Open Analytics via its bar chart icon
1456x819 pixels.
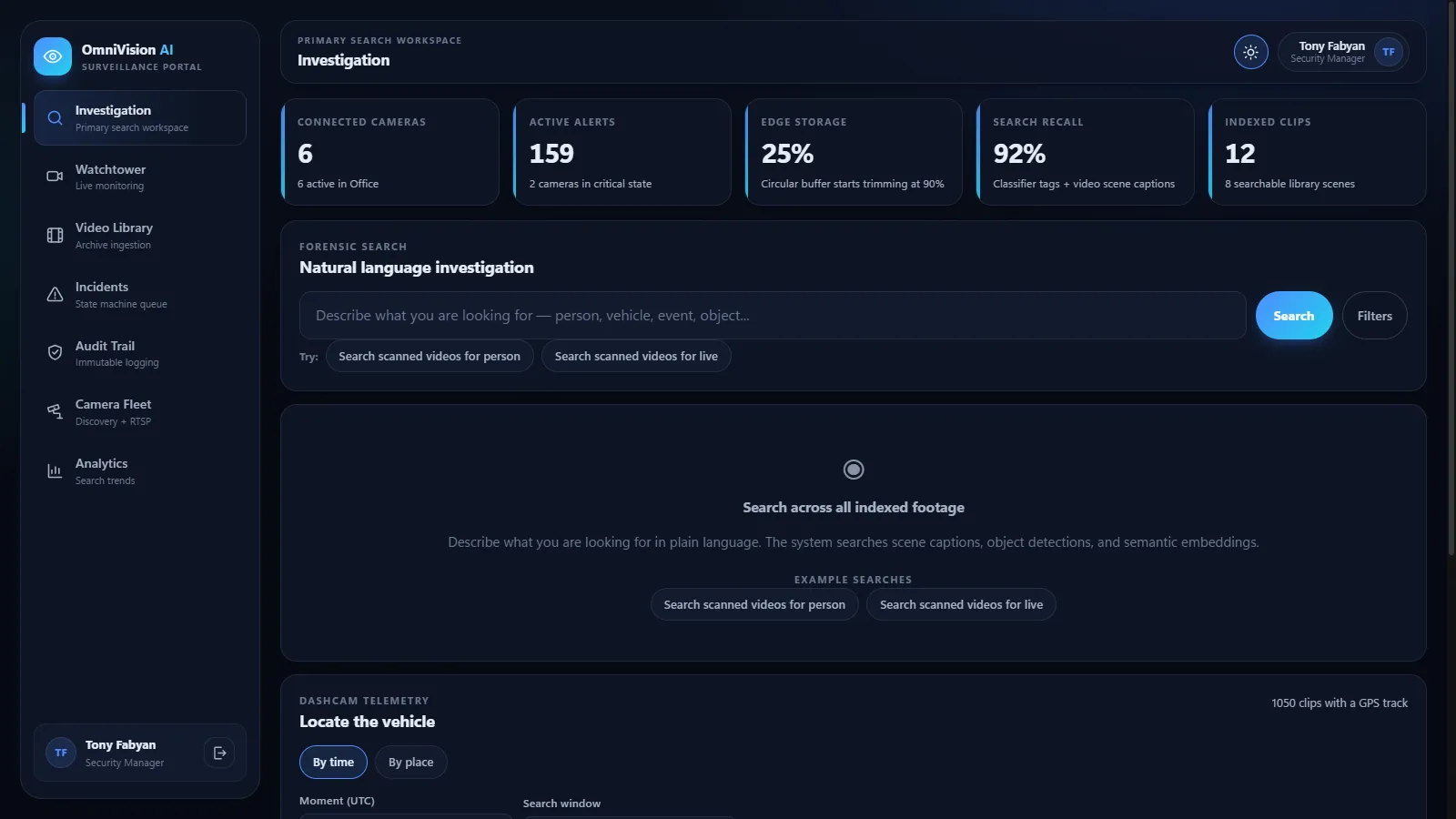pos(55,470)
